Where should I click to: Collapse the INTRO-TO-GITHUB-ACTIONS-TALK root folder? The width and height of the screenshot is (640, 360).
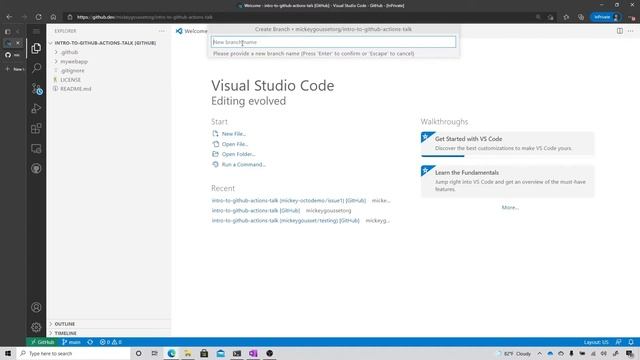(x=105, y=43)
